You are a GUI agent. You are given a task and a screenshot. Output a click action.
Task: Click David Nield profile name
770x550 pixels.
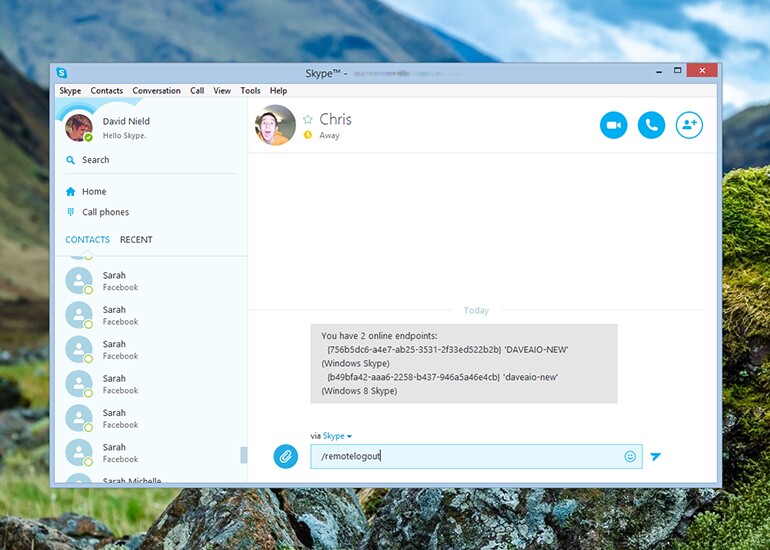click(126, 121)
